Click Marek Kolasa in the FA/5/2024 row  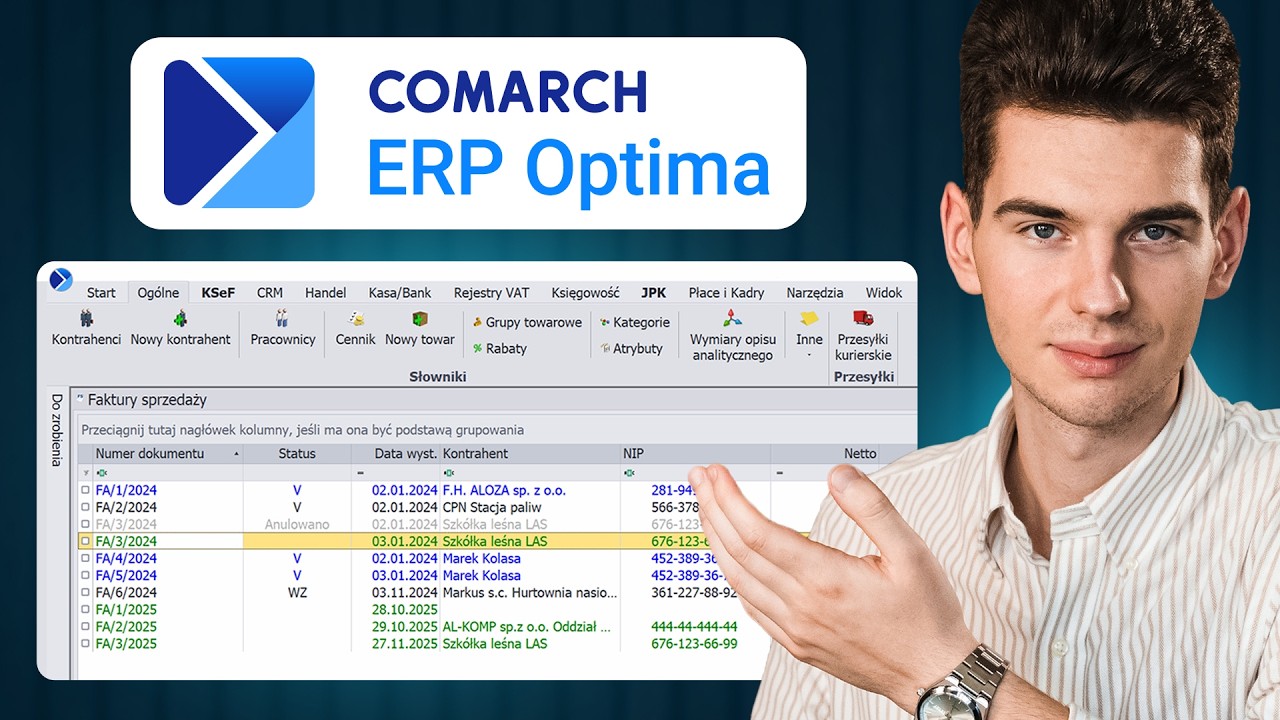pos(481,576)
